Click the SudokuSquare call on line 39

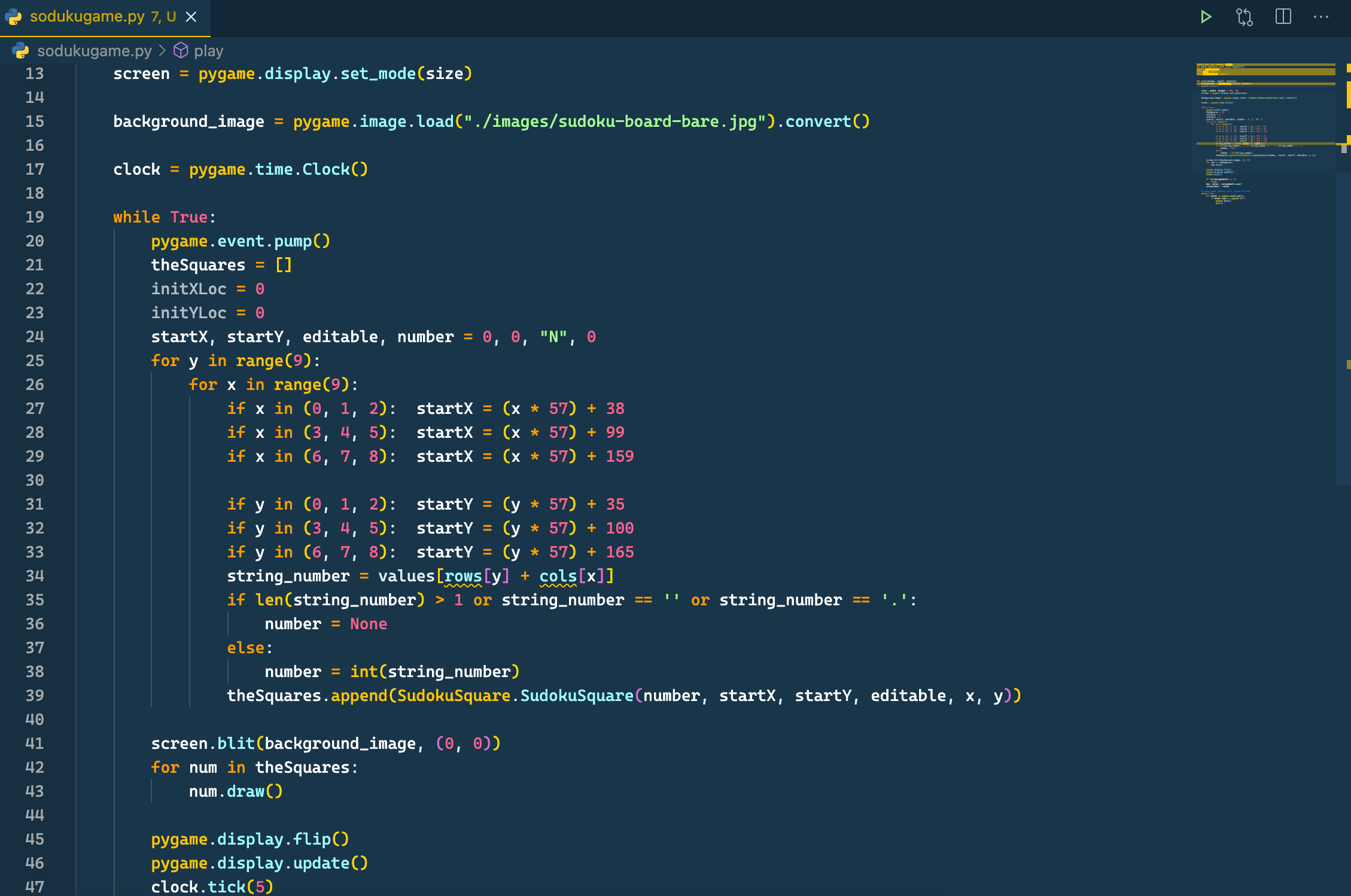pos(576,696)
